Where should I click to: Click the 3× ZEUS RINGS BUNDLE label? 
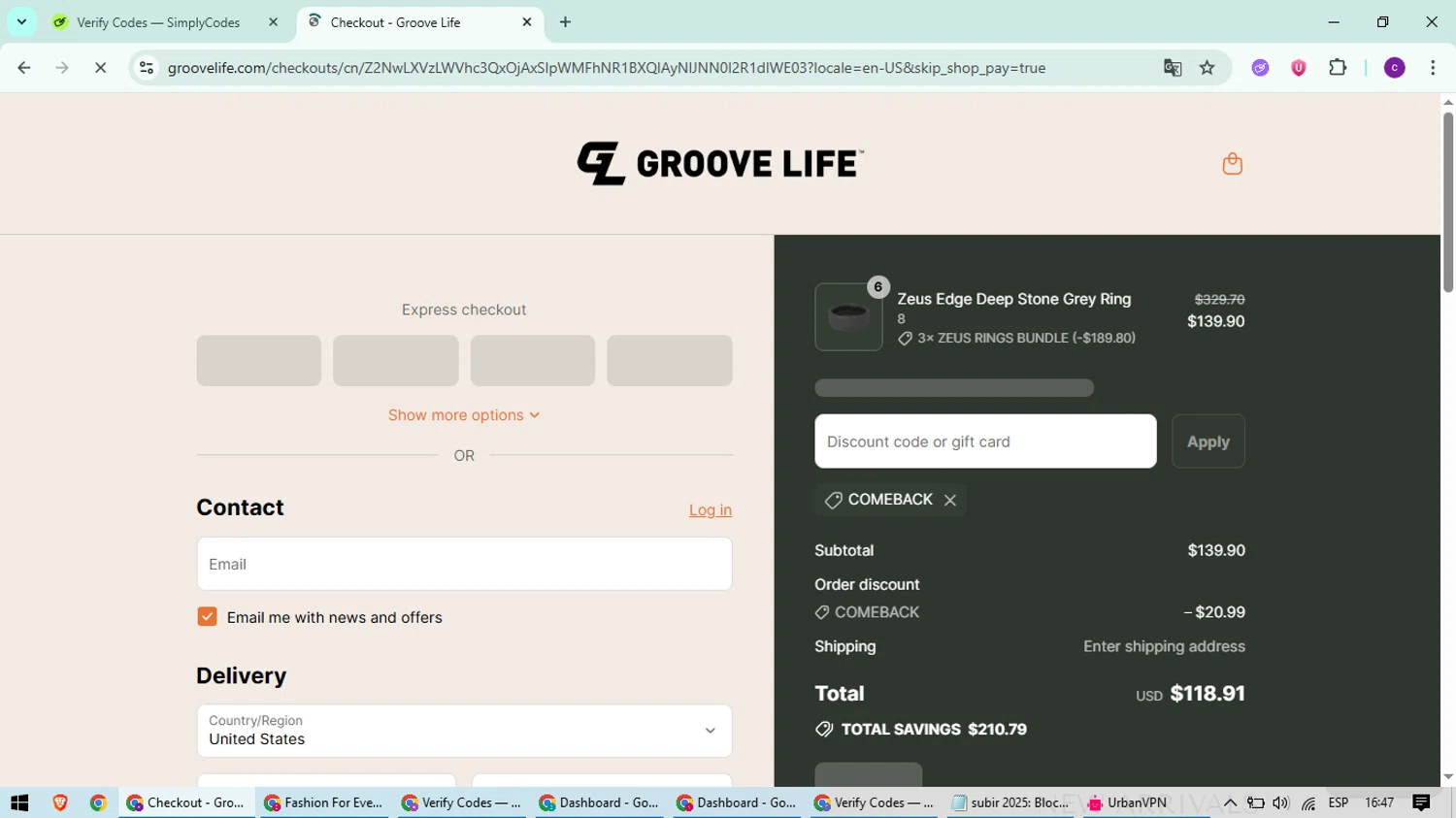click(x=1026, y=338)
